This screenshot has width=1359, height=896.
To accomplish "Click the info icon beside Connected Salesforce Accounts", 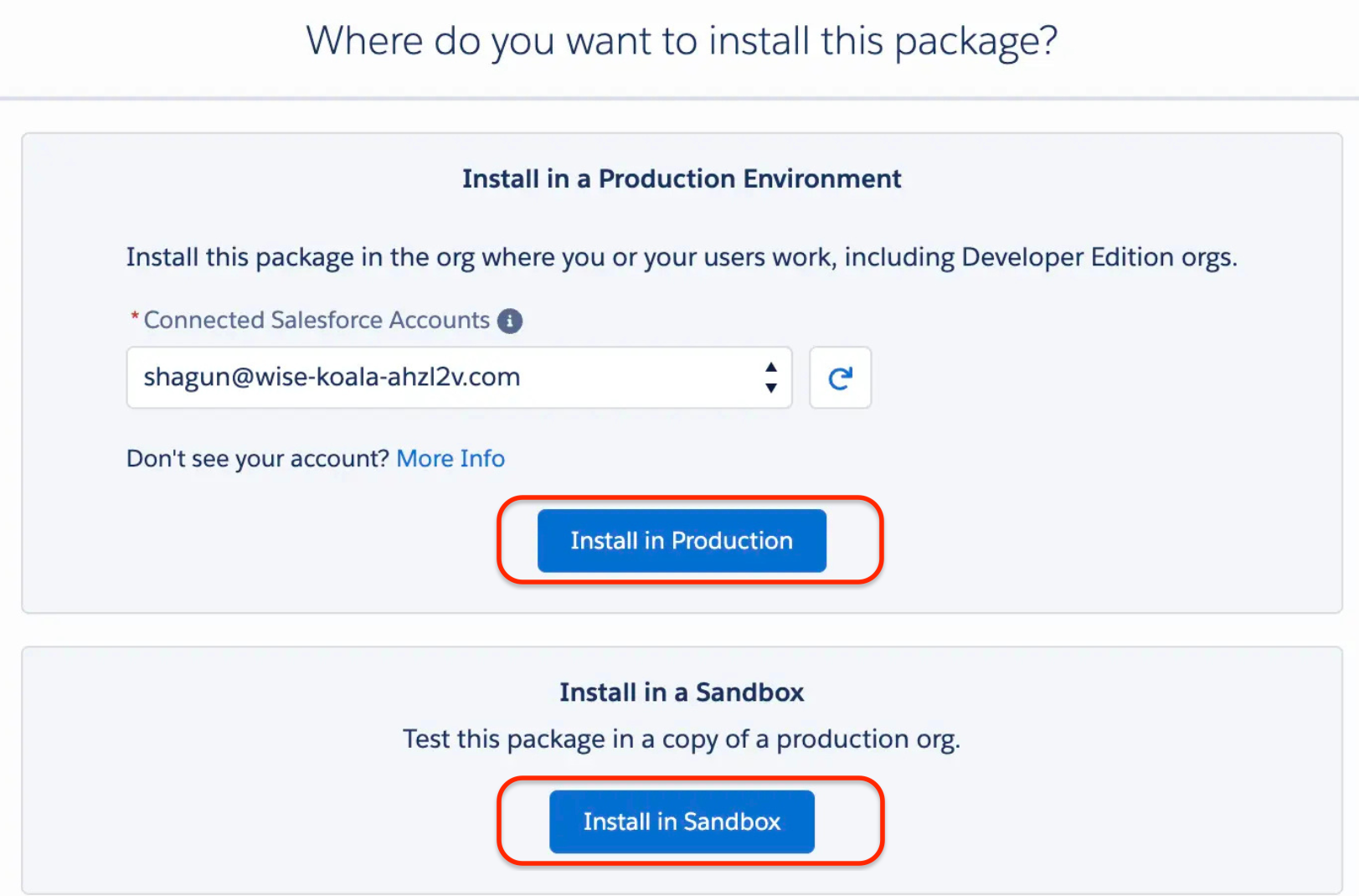I will click(x=509, y=321).
